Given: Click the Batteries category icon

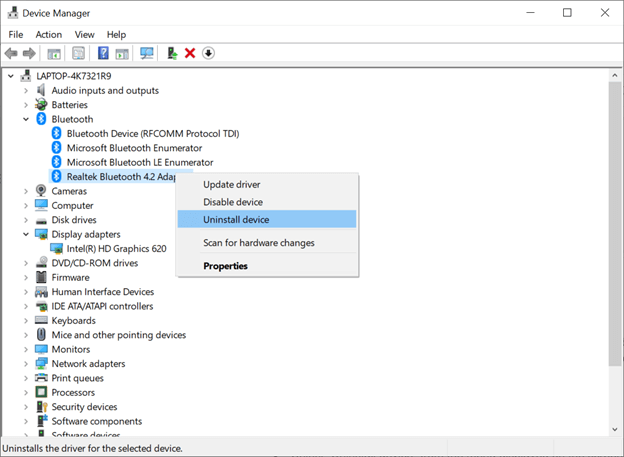Looking at the screenshot, I should click(x=41, y=105).
